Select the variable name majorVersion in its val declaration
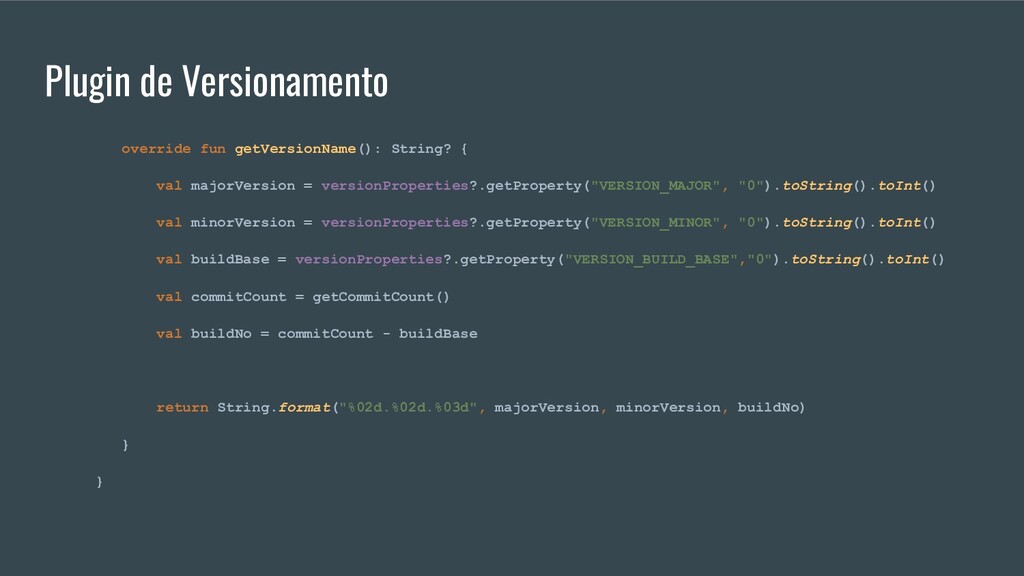 click(243, 186)
